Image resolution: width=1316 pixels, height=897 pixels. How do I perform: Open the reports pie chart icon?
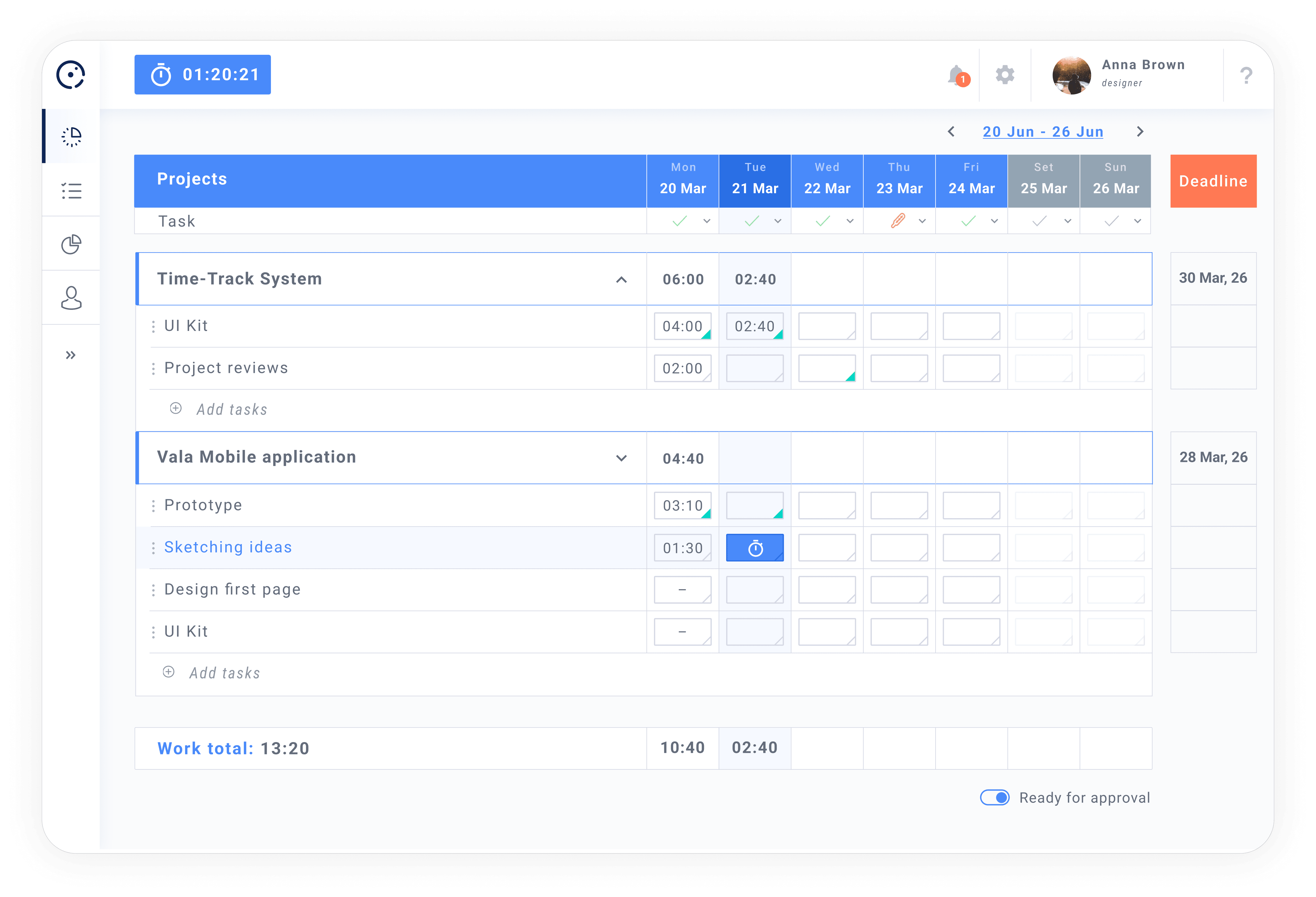pyautogui.click(x=71, y=244)
